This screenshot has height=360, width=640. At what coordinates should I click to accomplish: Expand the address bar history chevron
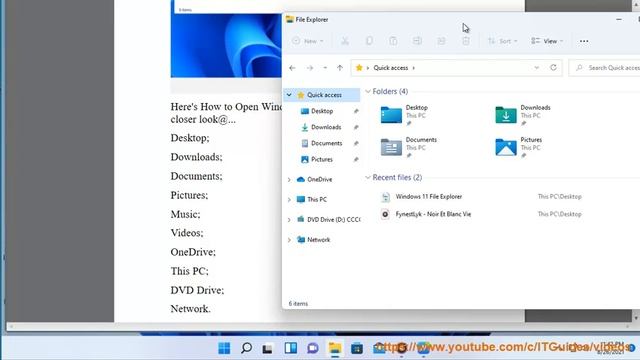537,68
